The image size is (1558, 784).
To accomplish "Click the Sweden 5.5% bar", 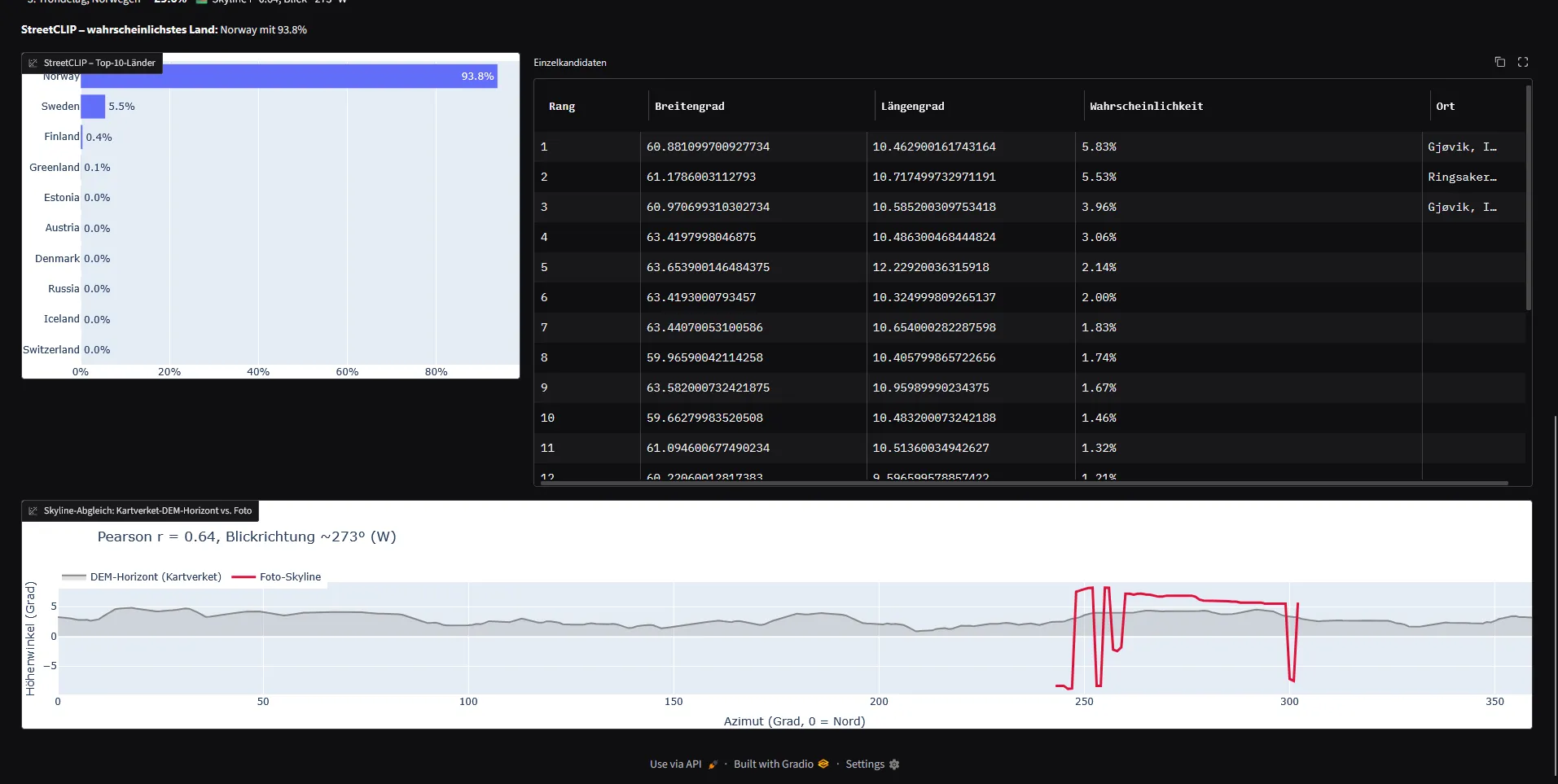I will (93, 107).
